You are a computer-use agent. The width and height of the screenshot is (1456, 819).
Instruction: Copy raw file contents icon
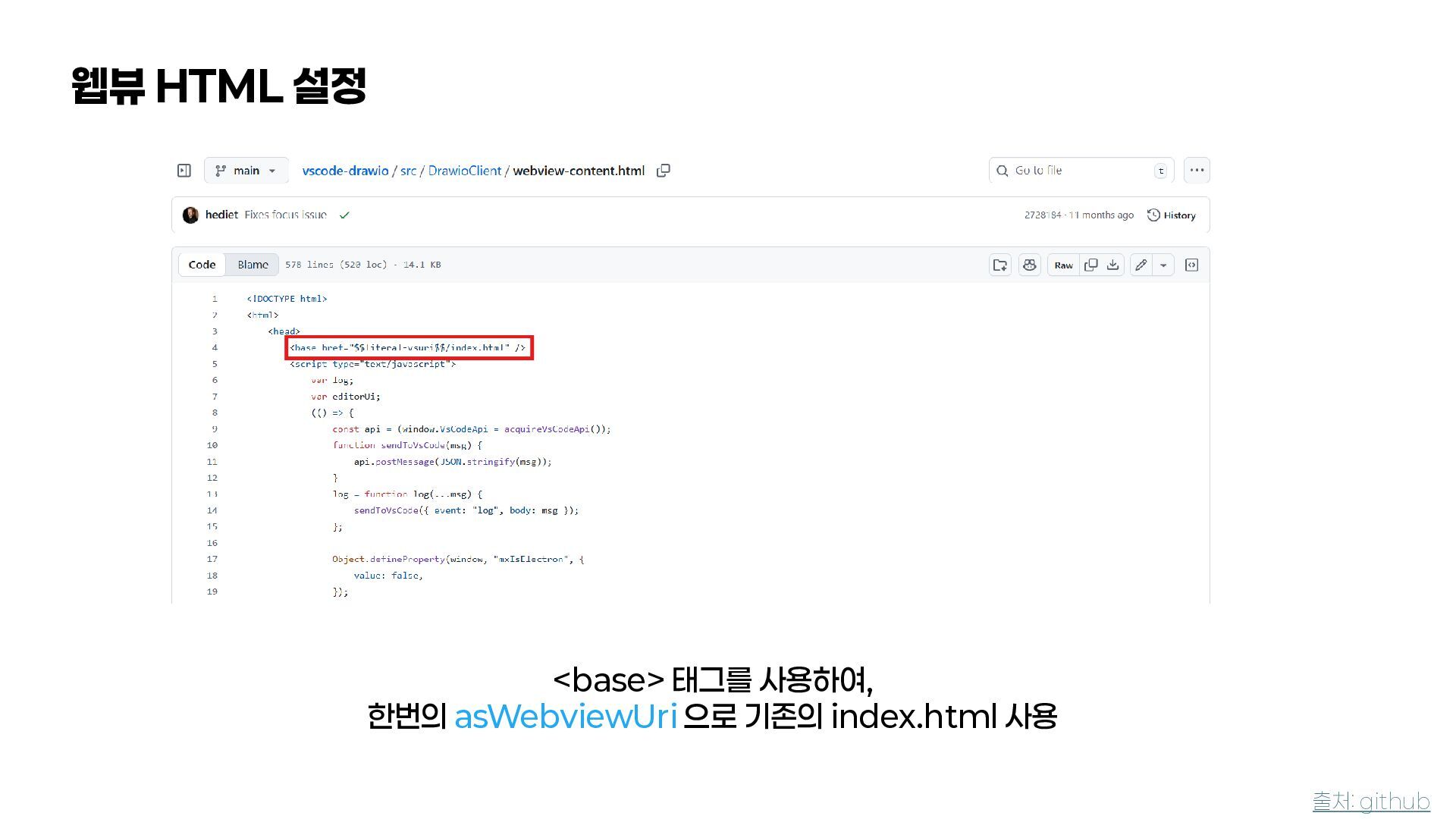1091,265
